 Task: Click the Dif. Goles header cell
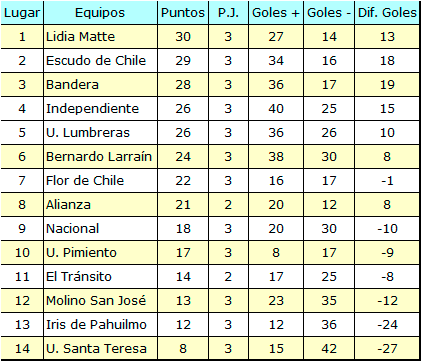click(x=387, y=13)
